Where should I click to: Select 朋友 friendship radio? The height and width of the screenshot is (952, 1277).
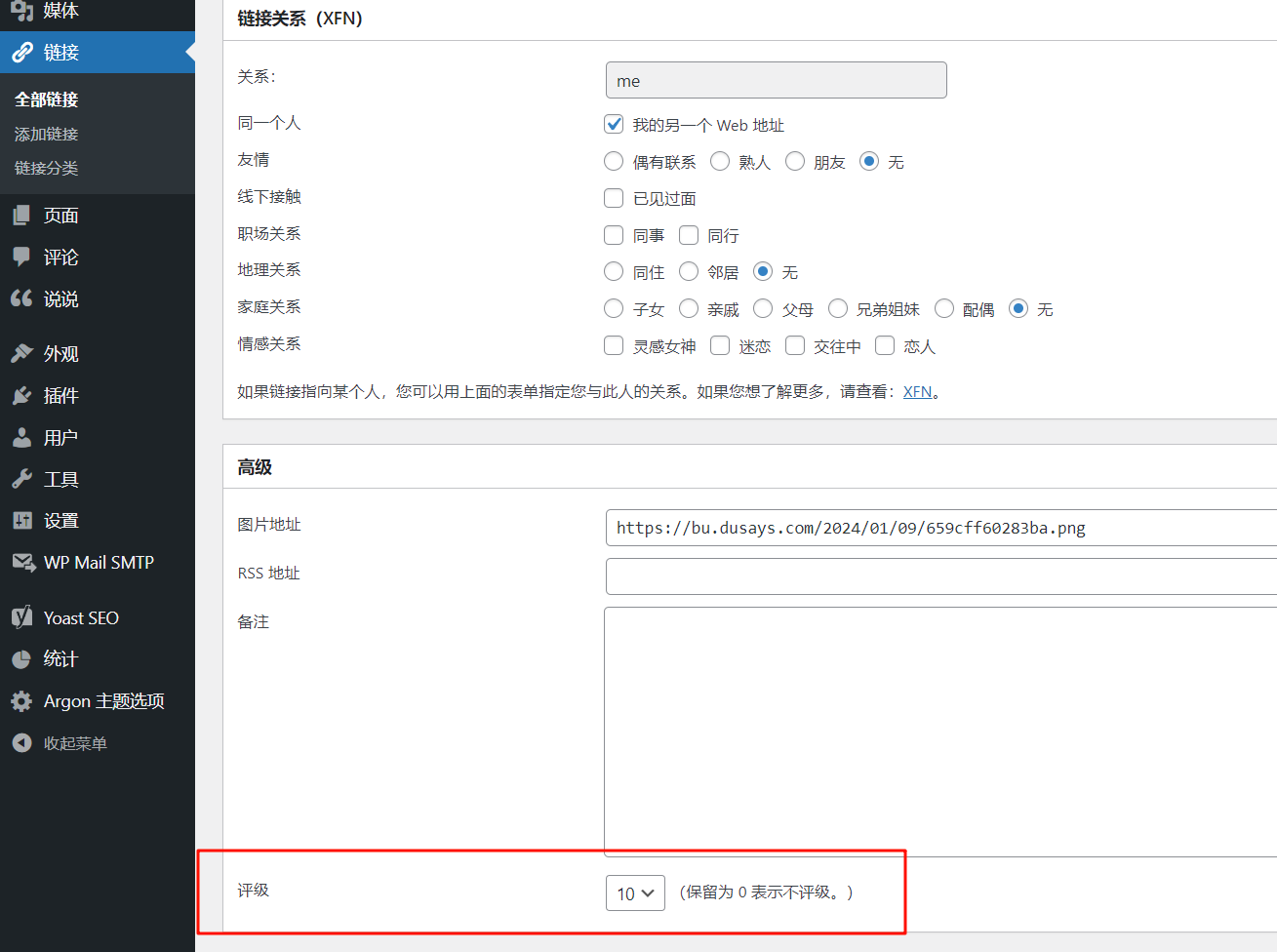(795, 161)
